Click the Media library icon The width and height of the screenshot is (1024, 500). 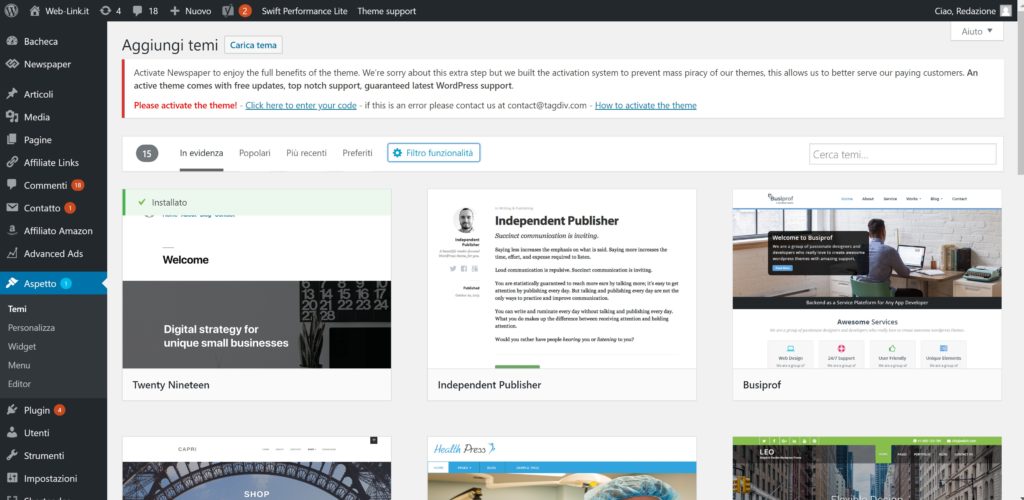click(x=12, y=117)
